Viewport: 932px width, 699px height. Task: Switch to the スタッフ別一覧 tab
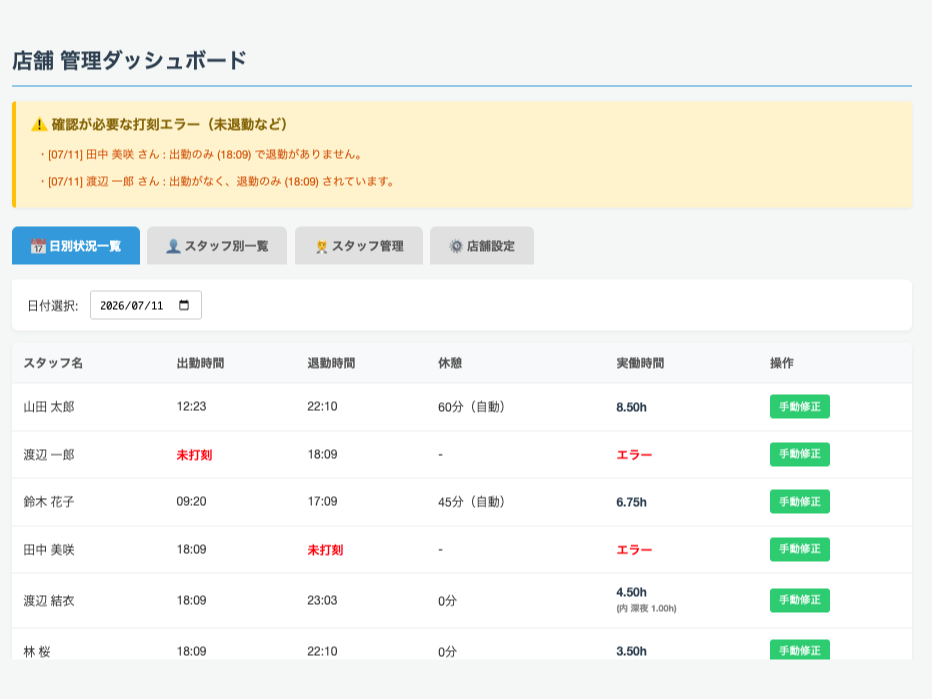tap(217, 245)
